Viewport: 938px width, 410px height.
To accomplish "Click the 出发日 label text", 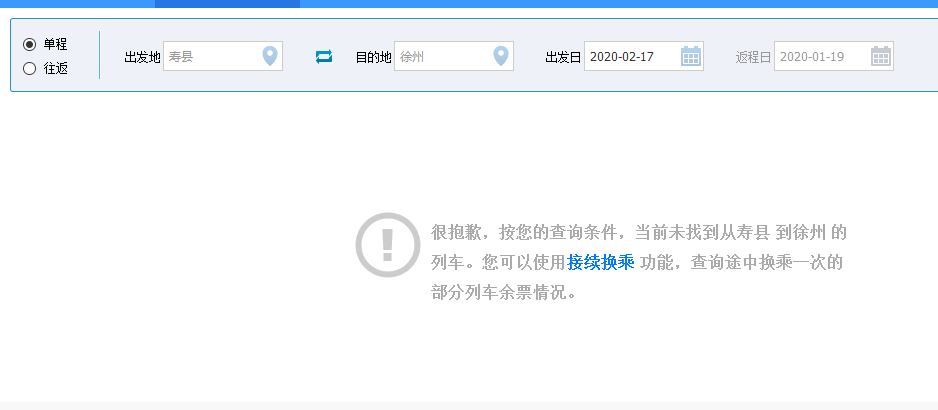I will (x=564, y=57).
